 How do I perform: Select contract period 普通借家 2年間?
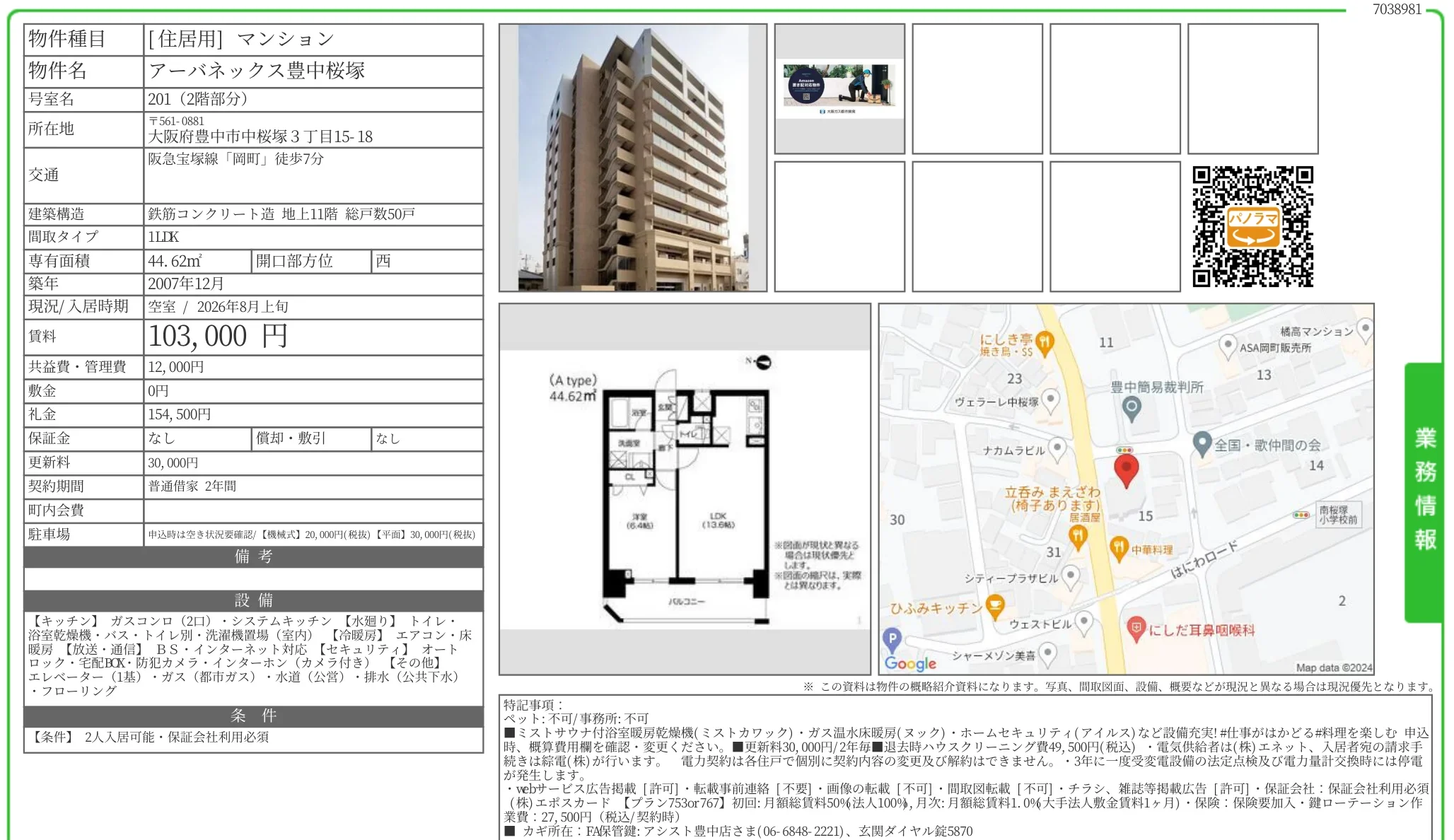[192, 486]
